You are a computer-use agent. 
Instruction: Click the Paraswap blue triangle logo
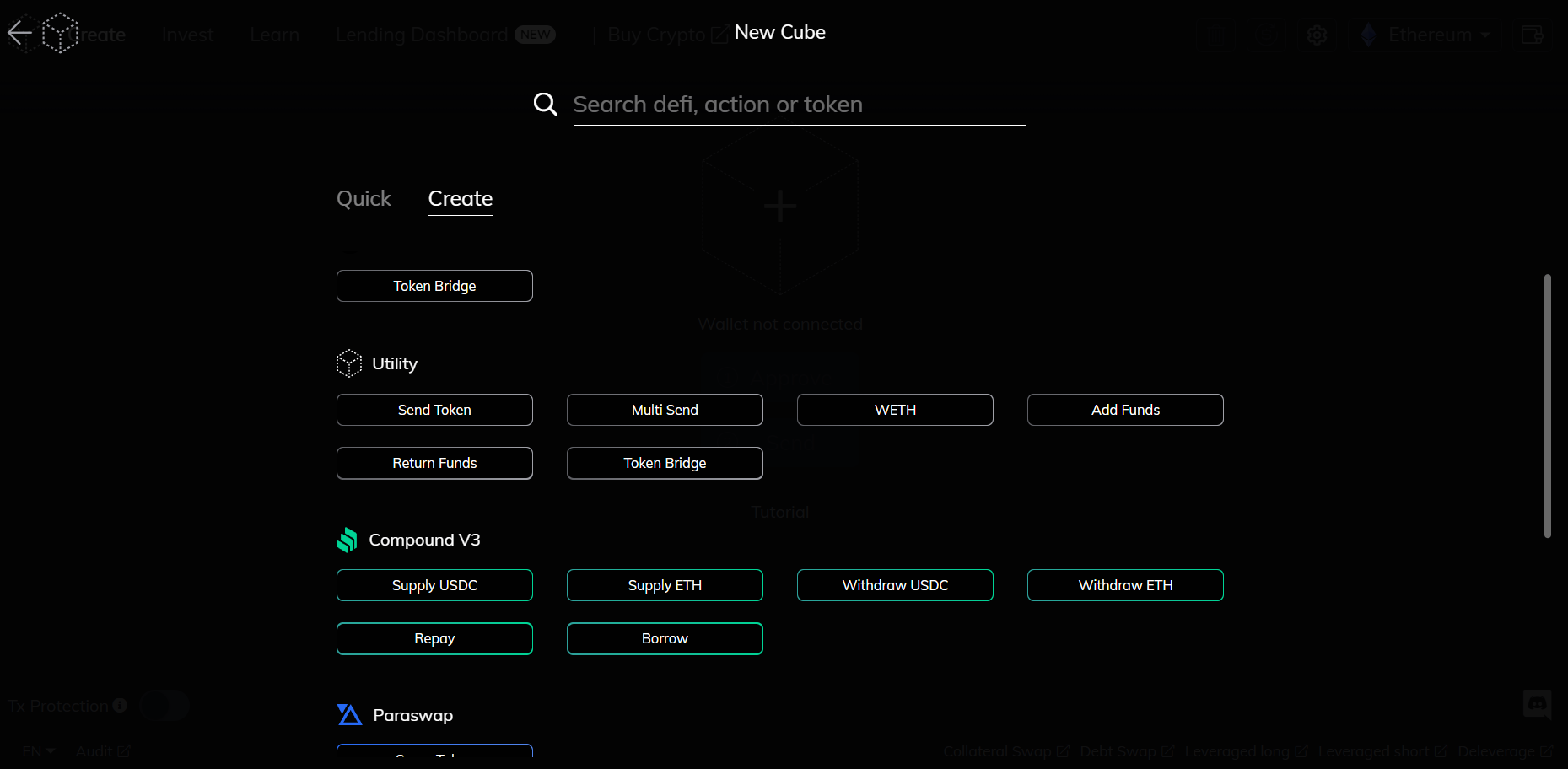click(x=349, y=715)
